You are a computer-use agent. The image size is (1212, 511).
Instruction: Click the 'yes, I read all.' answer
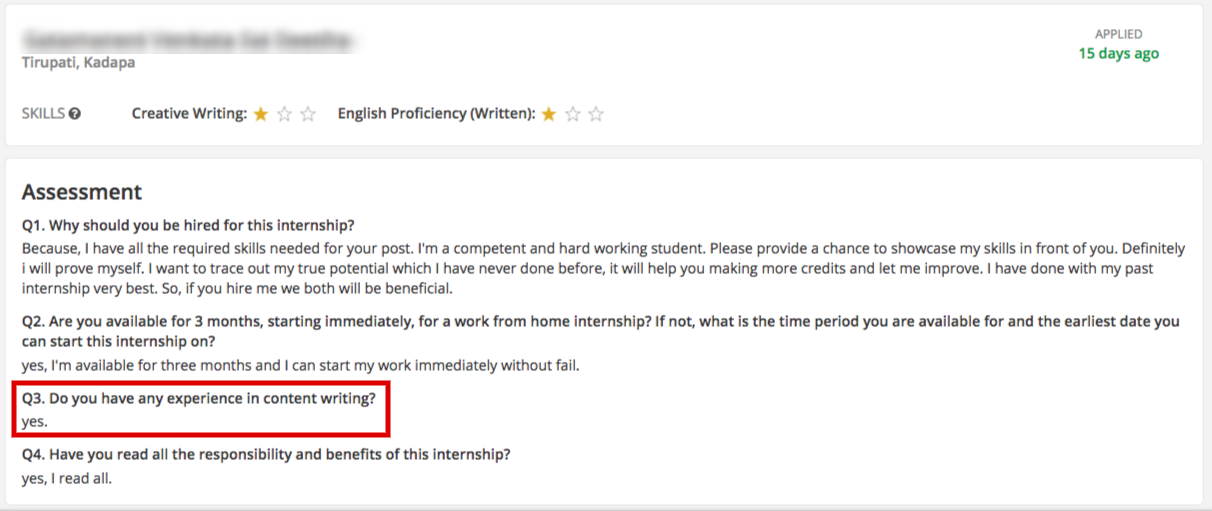pyautogui.click(x=67, y=478)
